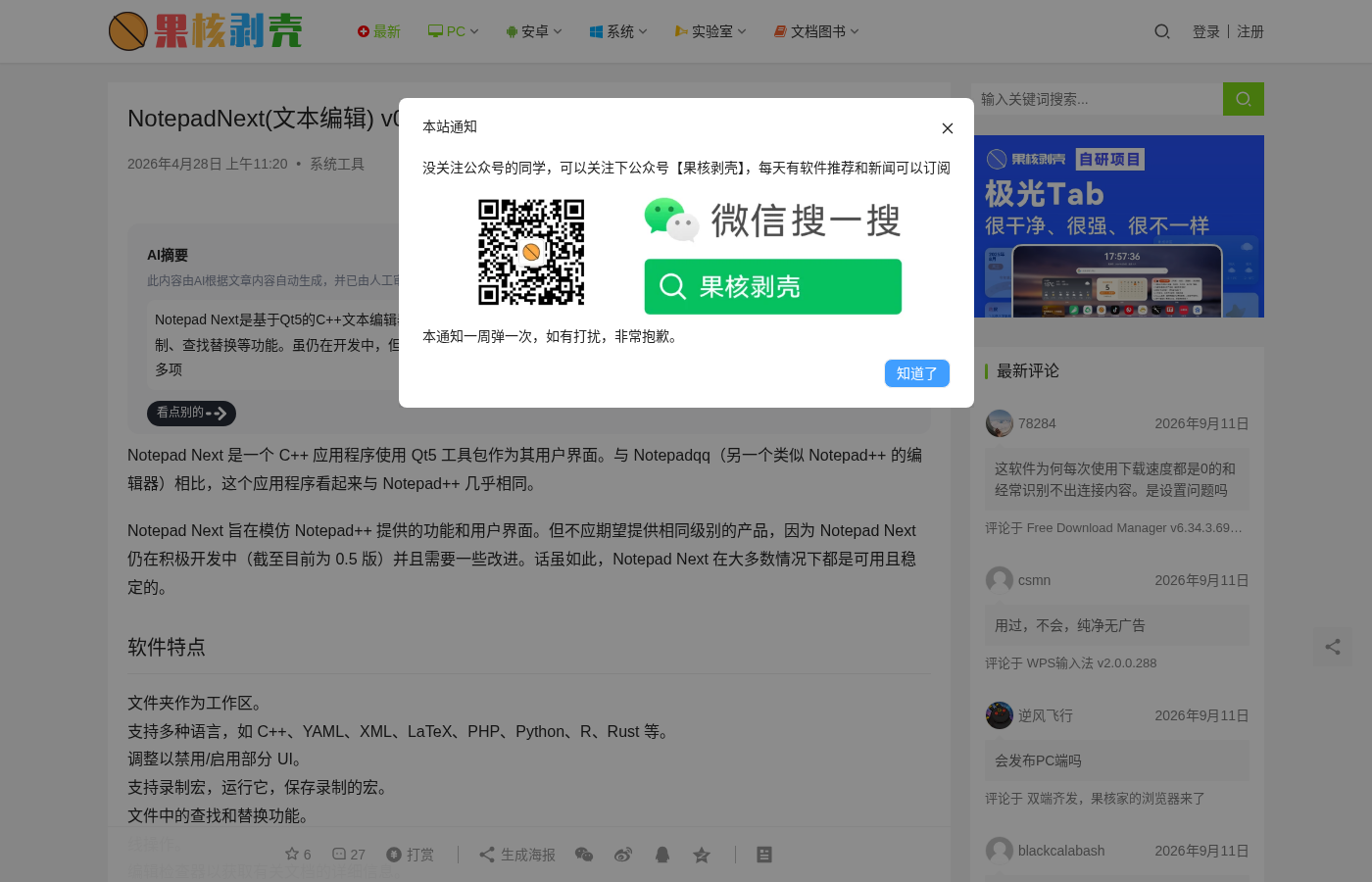Close the 本站通知 popup with the X
Viewport: 1372px width, 882px height.
click(947, 128)
